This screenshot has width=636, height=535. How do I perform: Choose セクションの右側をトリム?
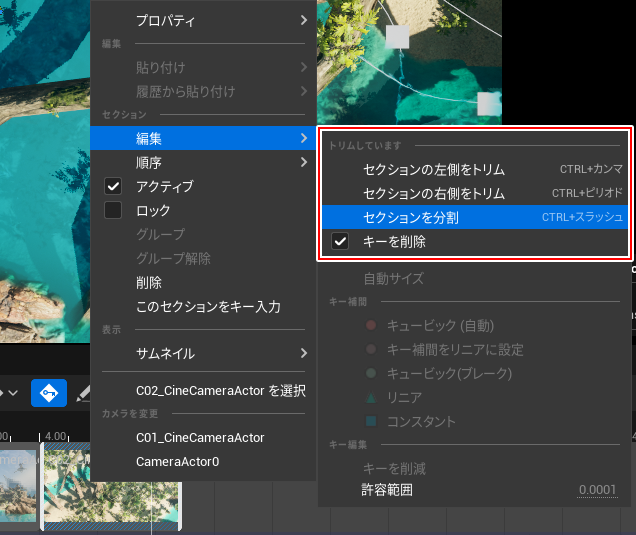point(434,193)
